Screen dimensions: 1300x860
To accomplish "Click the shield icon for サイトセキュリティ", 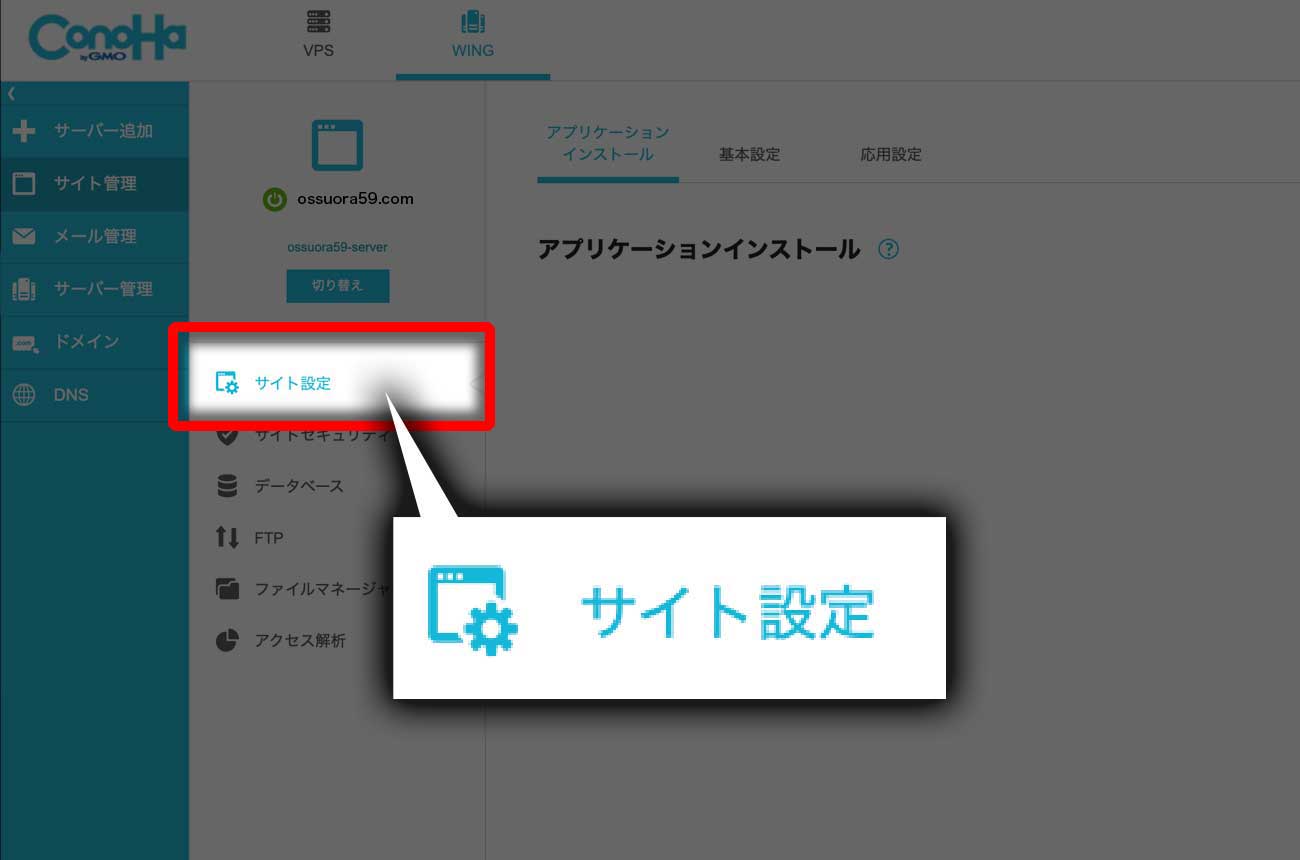I will pyautogui.click(x=227, y=435).
